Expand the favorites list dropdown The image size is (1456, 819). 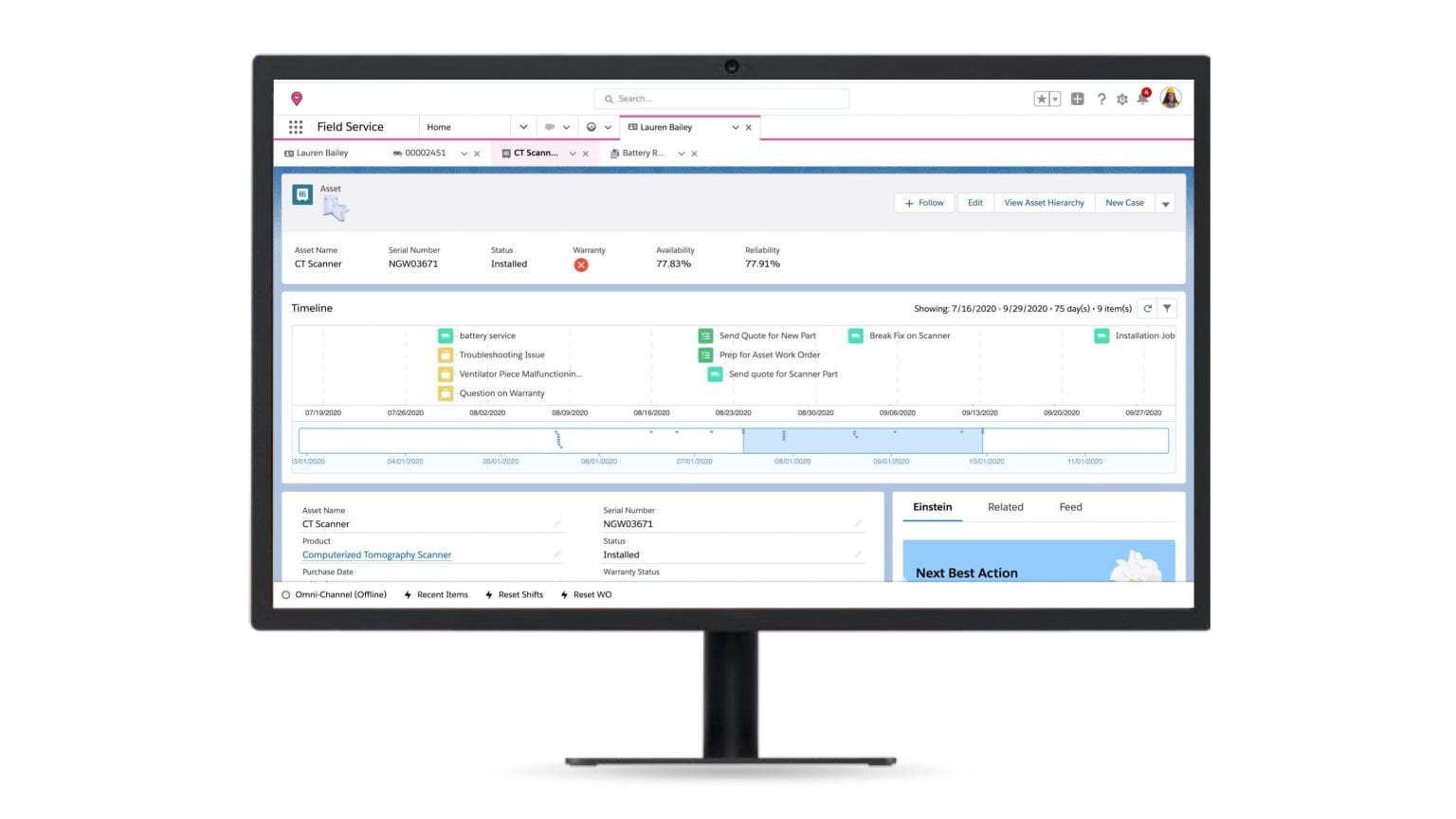[1055, 99]
